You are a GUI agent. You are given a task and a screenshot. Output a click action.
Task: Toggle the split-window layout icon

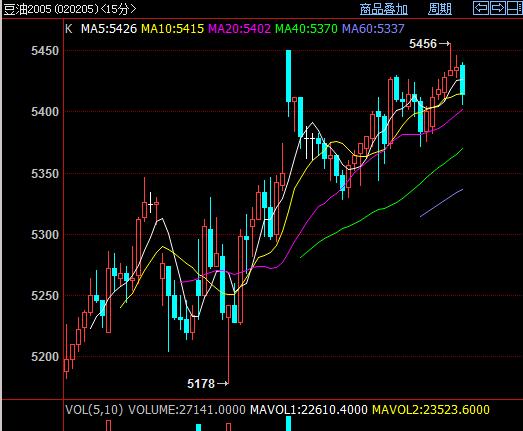click(x=514, y=8)
